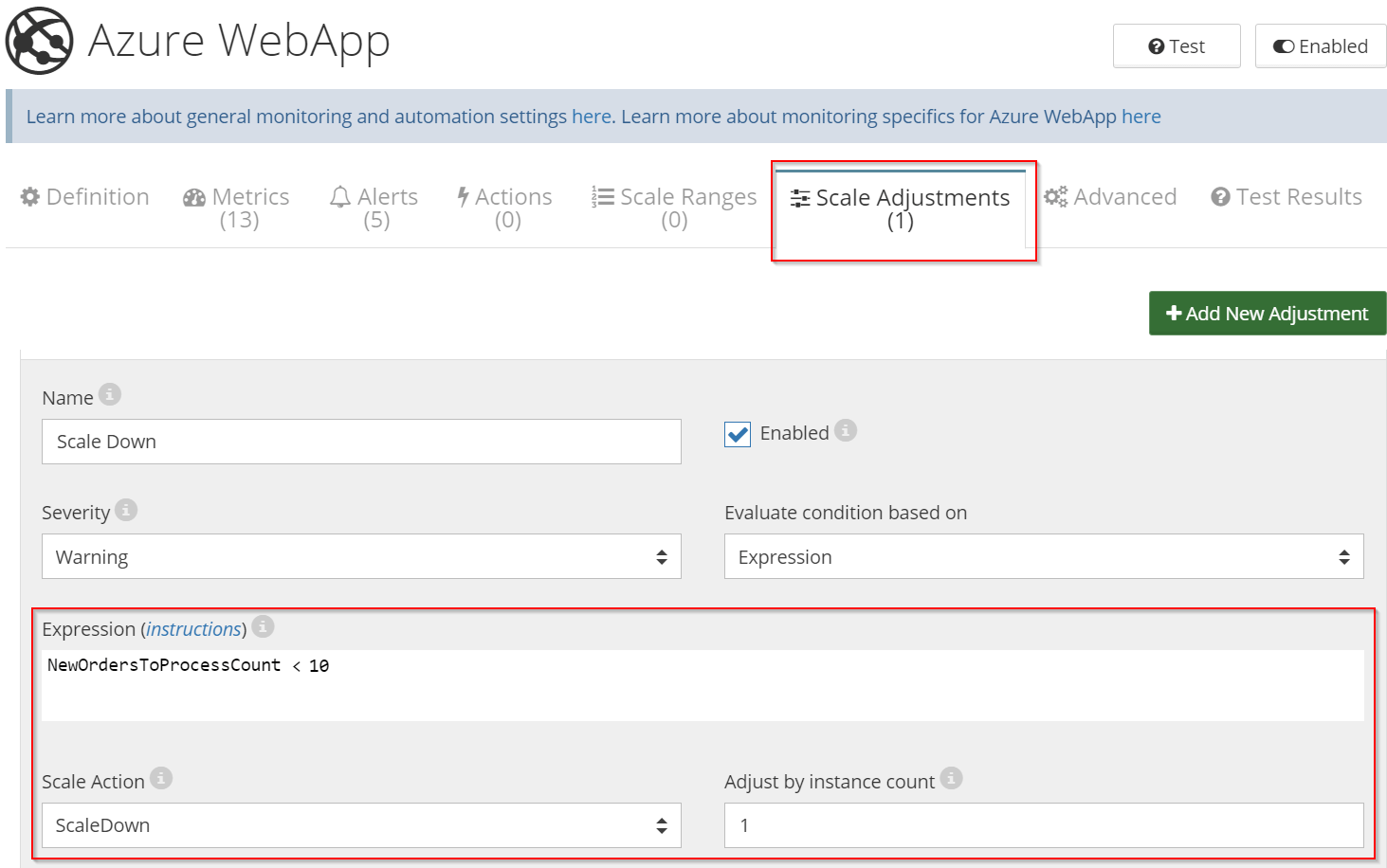The height and width of the screenshot is (868, 1387).
Task: Click the Test button
Action: click(x=1177, y=46)
